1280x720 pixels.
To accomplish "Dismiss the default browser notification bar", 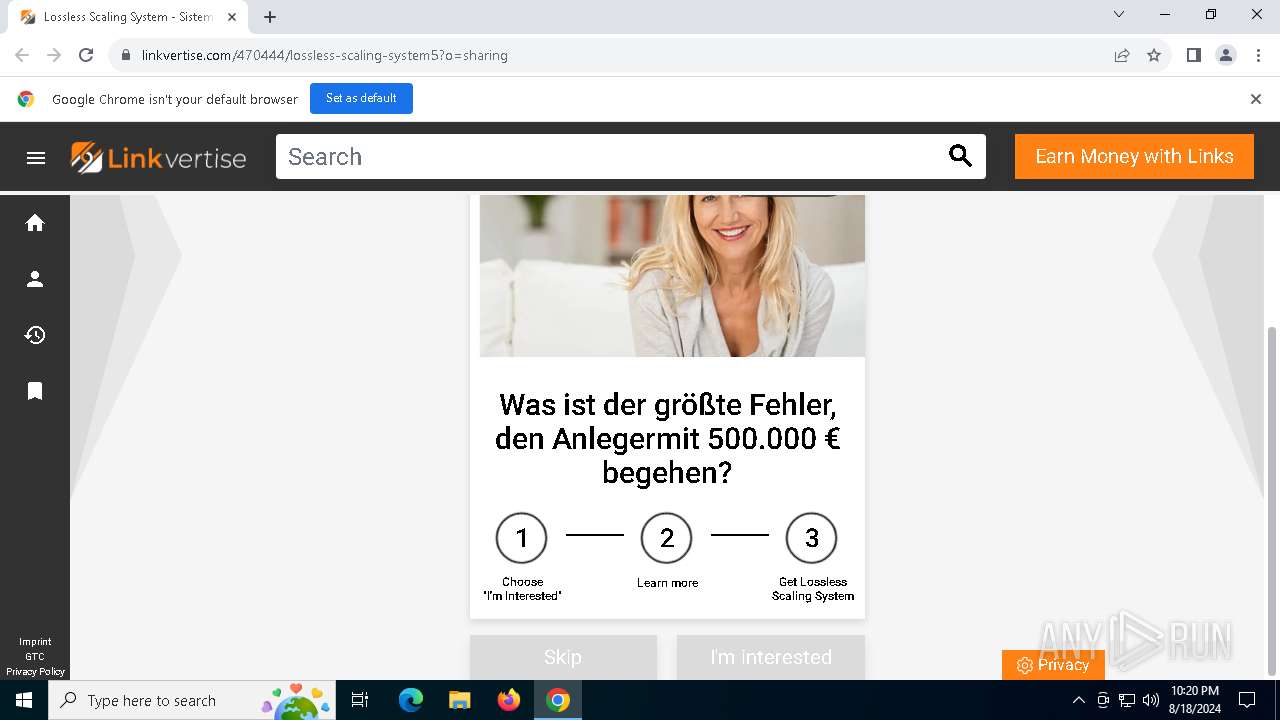I will 1256,99.
